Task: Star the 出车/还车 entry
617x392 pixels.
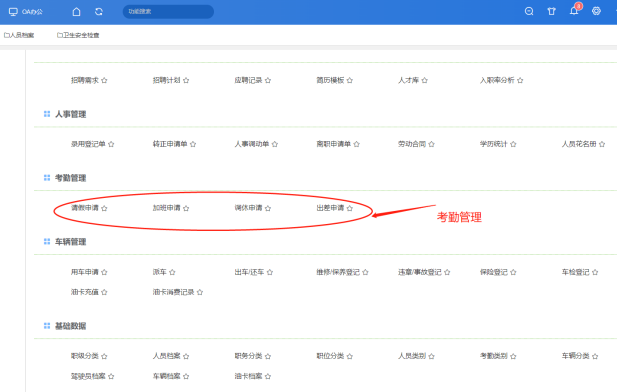Action: pyautogui.click(x=270, y=272)
